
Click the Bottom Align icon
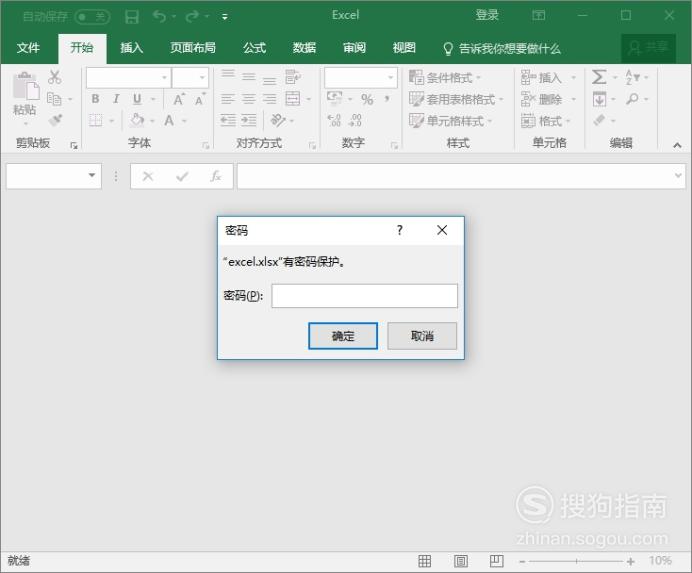click(x=270, y=80)
